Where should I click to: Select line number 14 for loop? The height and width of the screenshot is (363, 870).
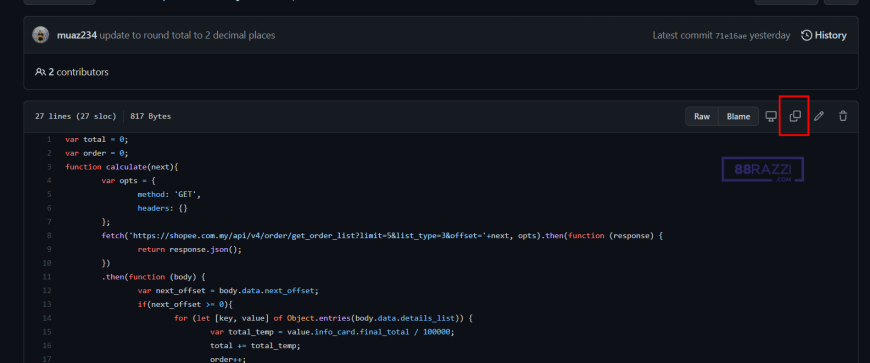[49, 319]
